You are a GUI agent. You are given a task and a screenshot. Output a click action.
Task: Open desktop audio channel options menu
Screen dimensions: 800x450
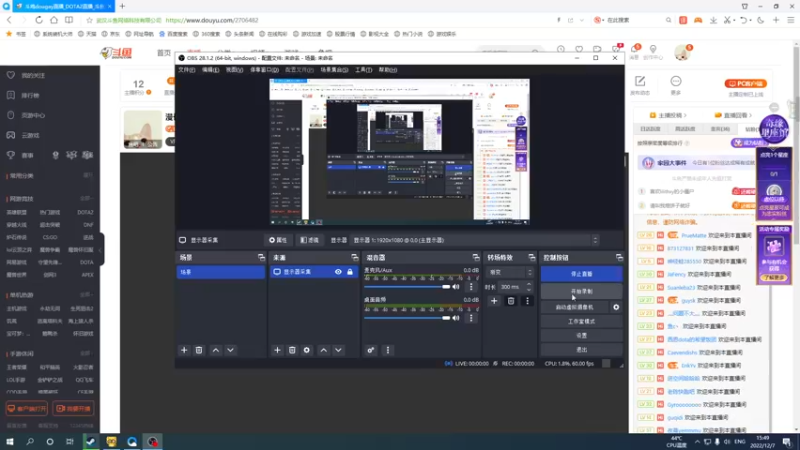tap(471, 318)
